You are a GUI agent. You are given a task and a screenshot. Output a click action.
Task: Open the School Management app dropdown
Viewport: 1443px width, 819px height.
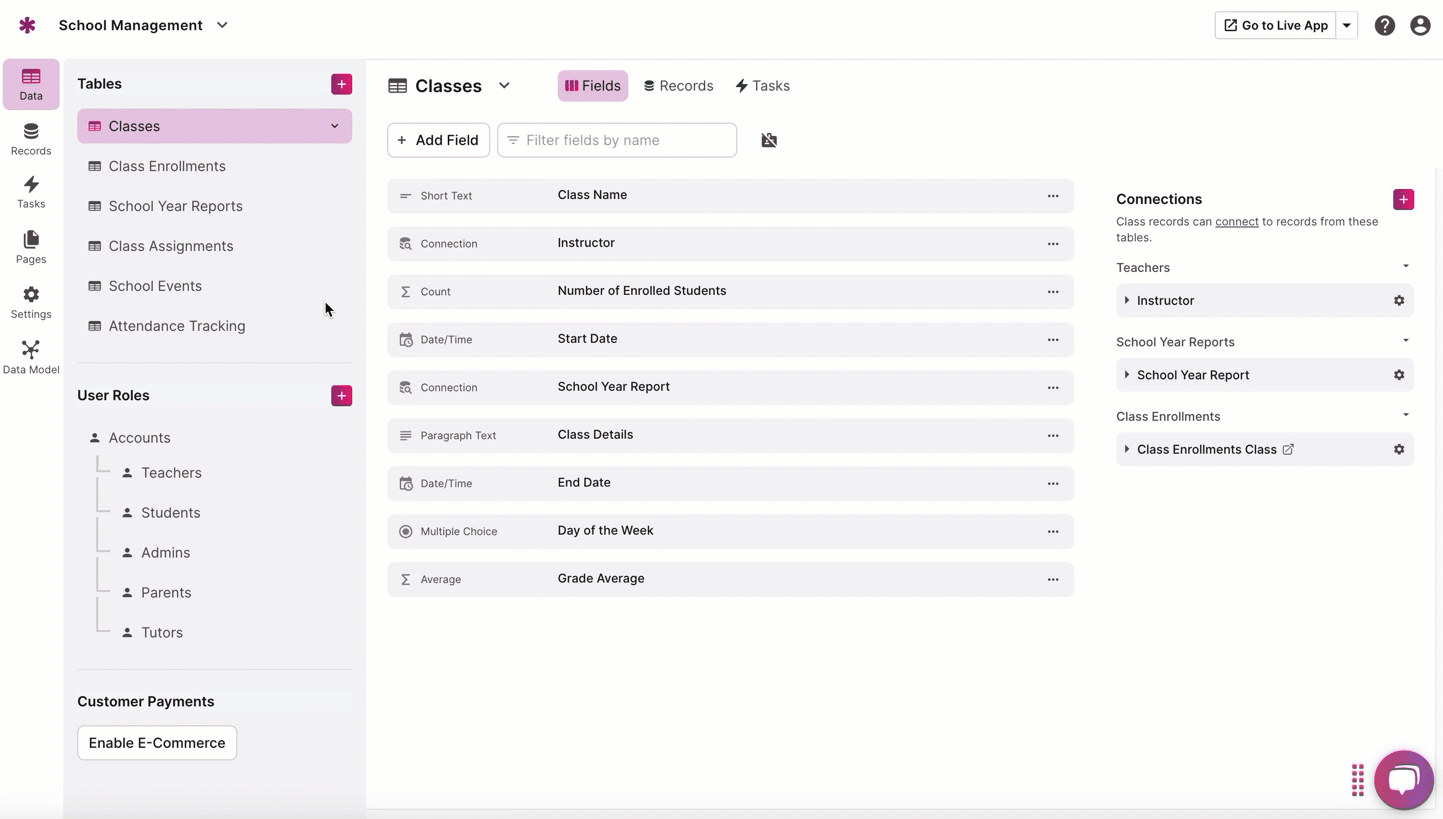click(x=222, y=26)
